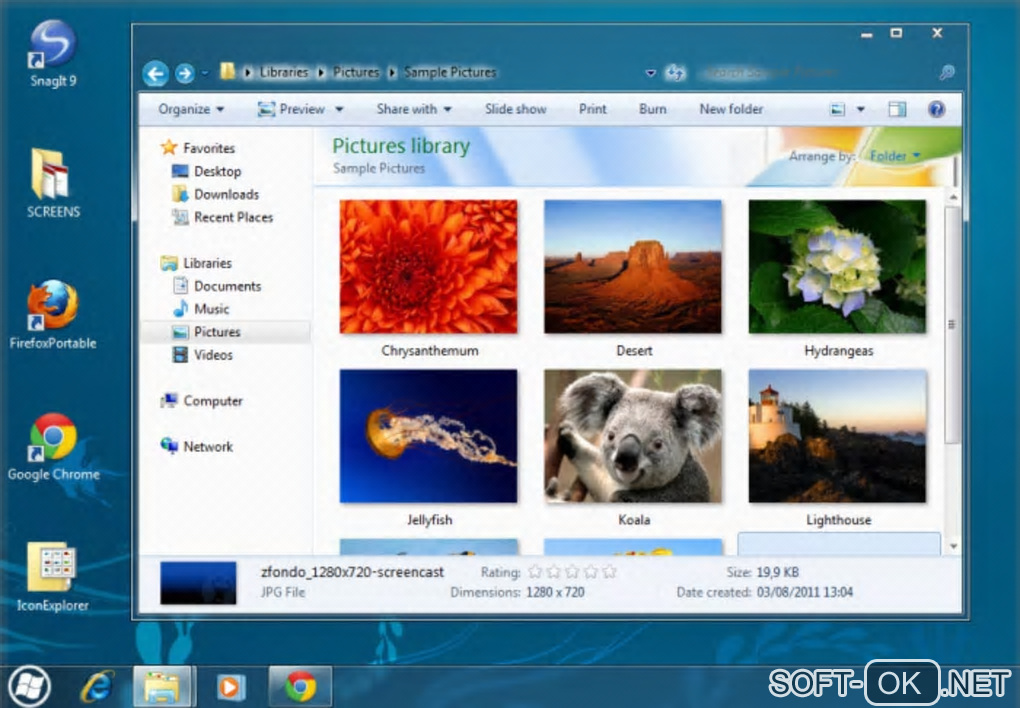Viewport: 1020px width, 708px height.
Task: Click the search magnifier icon
Action: pos(946,73)
